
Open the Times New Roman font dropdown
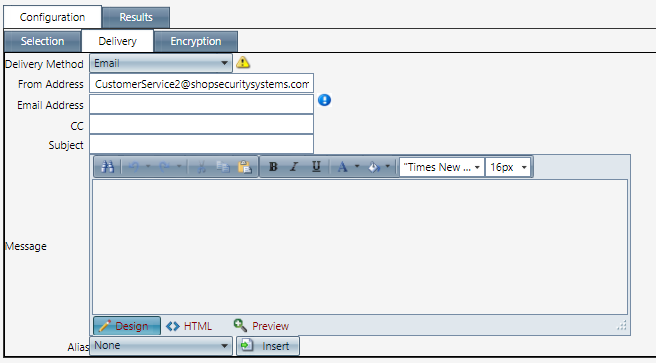tap(442, 167)
